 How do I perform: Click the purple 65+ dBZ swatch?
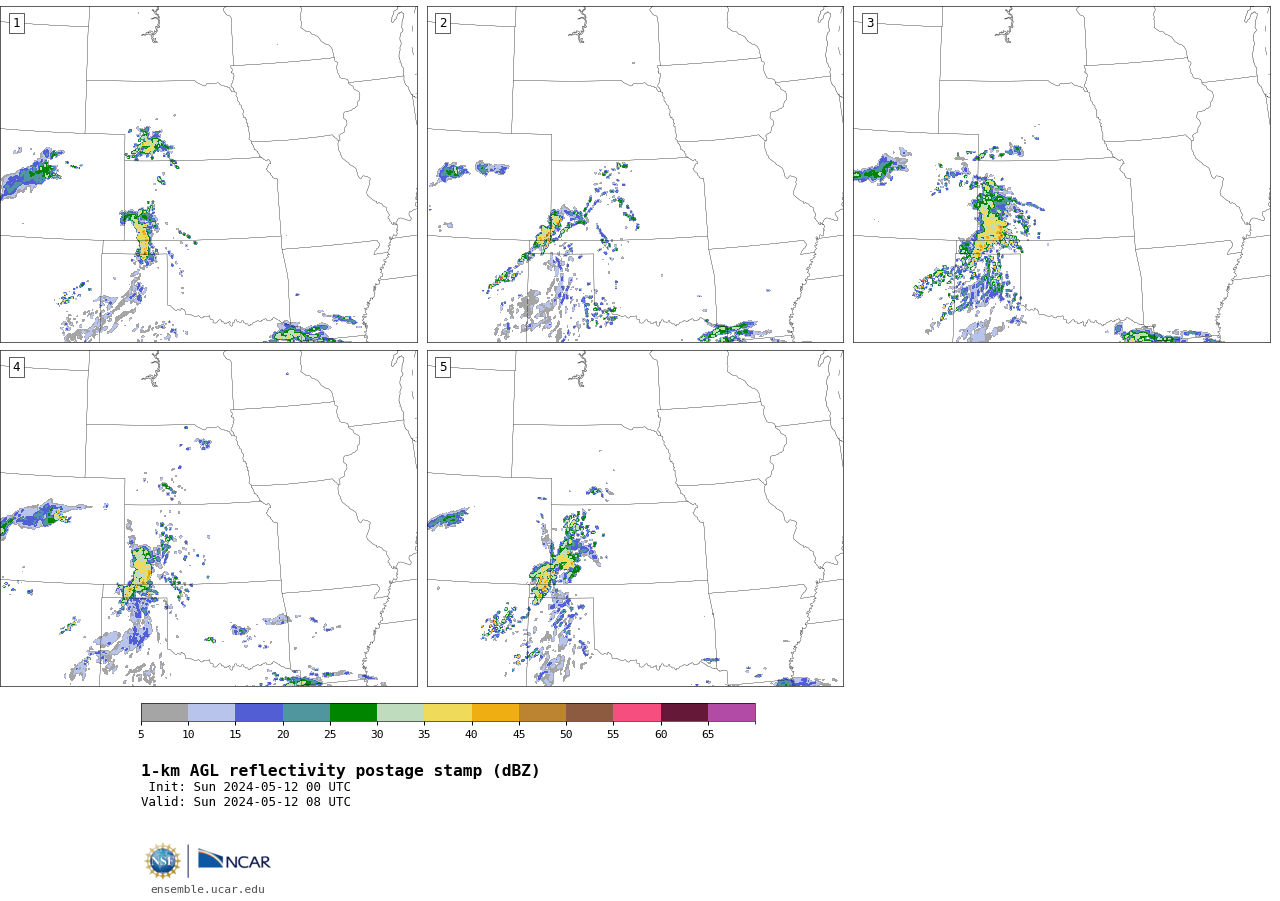731,712
